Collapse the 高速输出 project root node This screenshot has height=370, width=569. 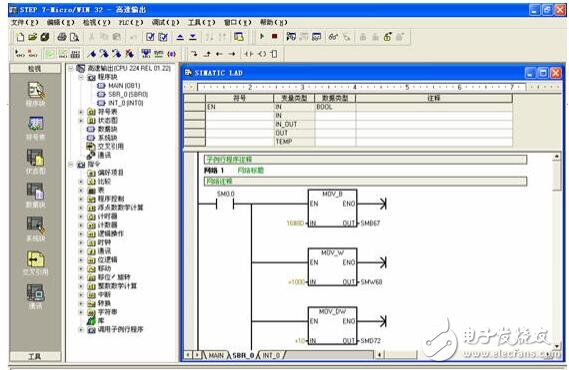point(71,68)
